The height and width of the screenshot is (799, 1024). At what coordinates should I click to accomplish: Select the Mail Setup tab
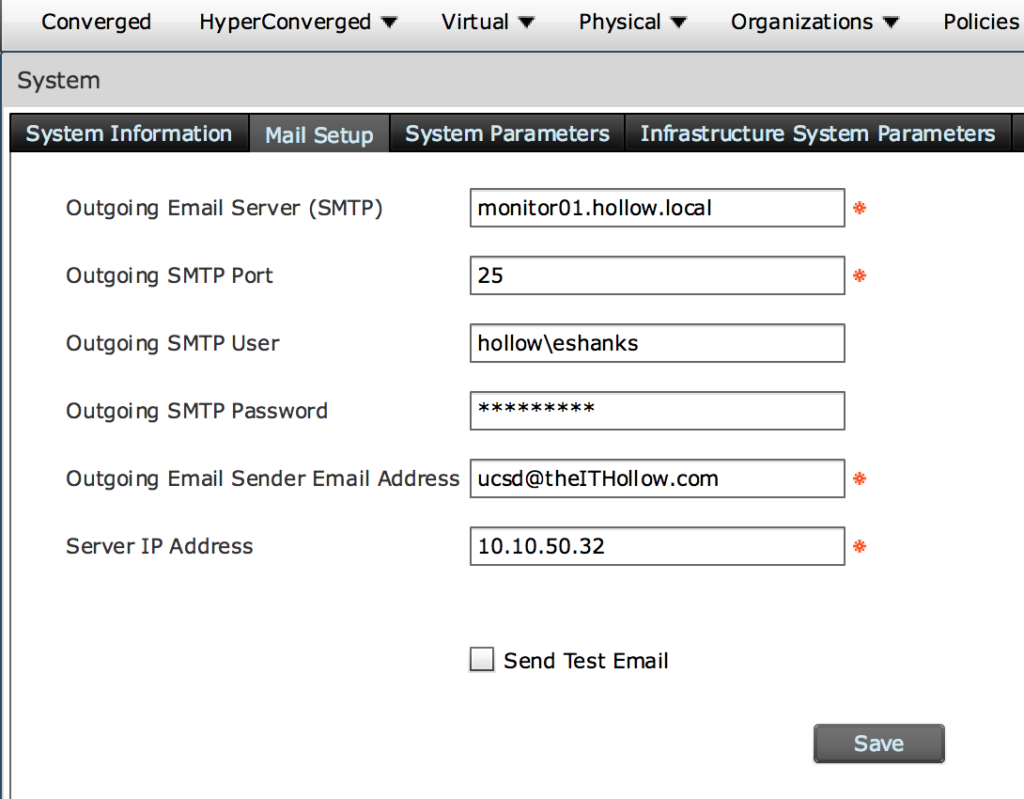click(x=319, y=135)
